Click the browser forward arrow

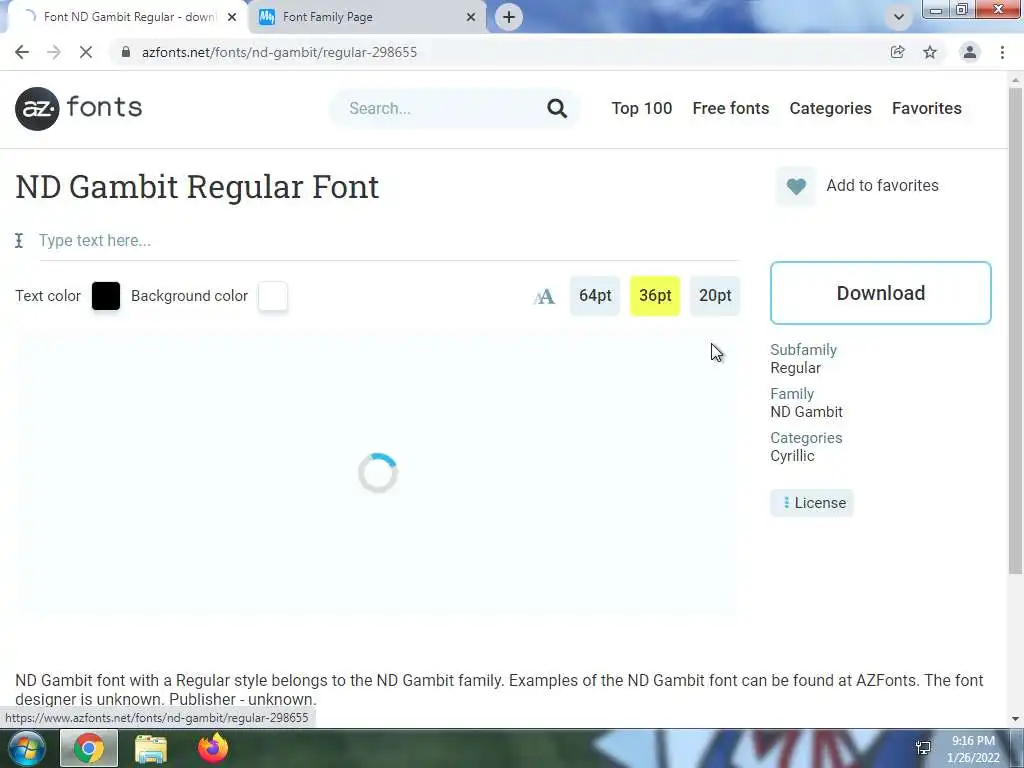[54, 52]
